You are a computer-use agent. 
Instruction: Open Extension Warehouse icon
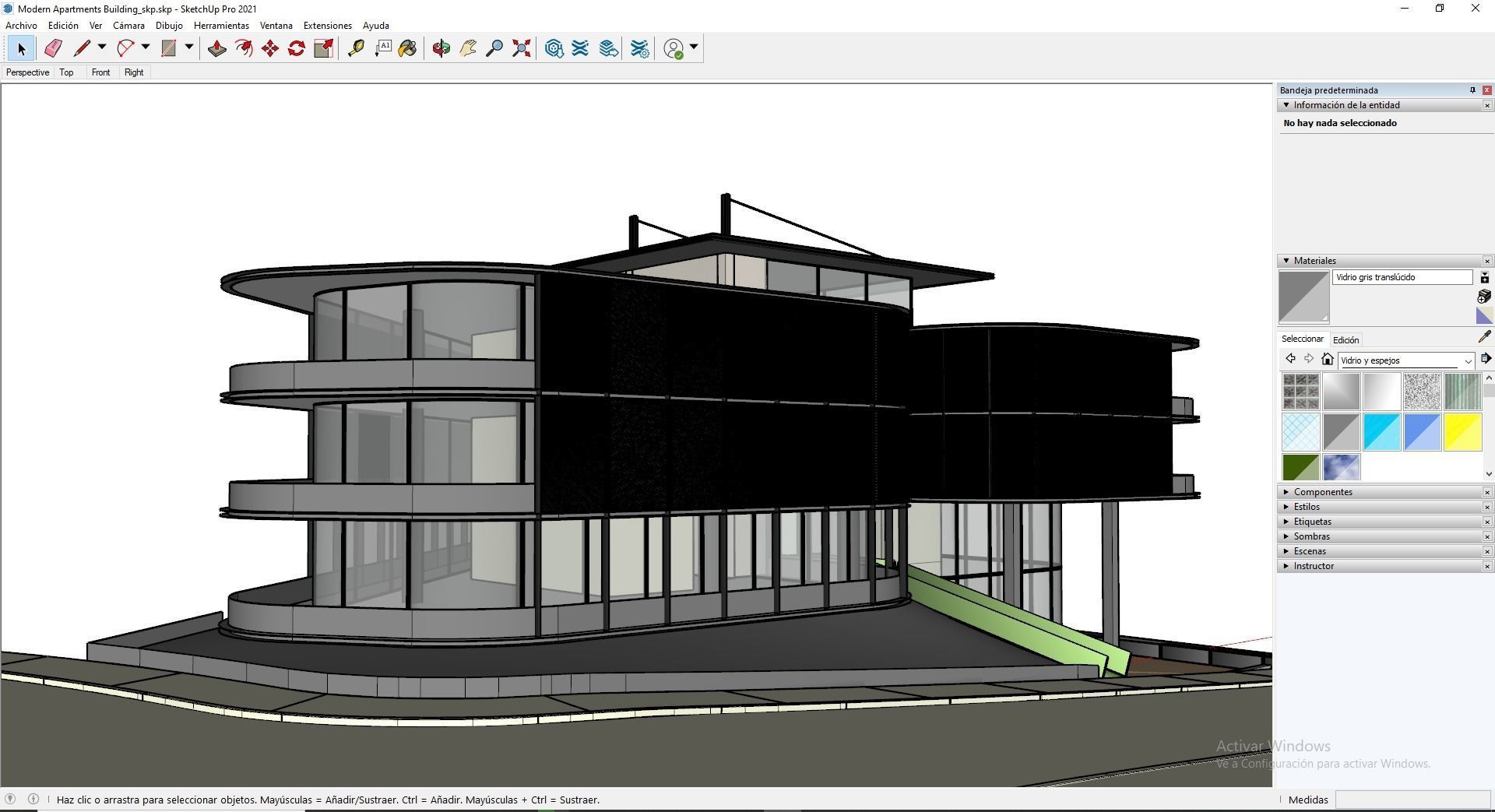click(581, 48)
